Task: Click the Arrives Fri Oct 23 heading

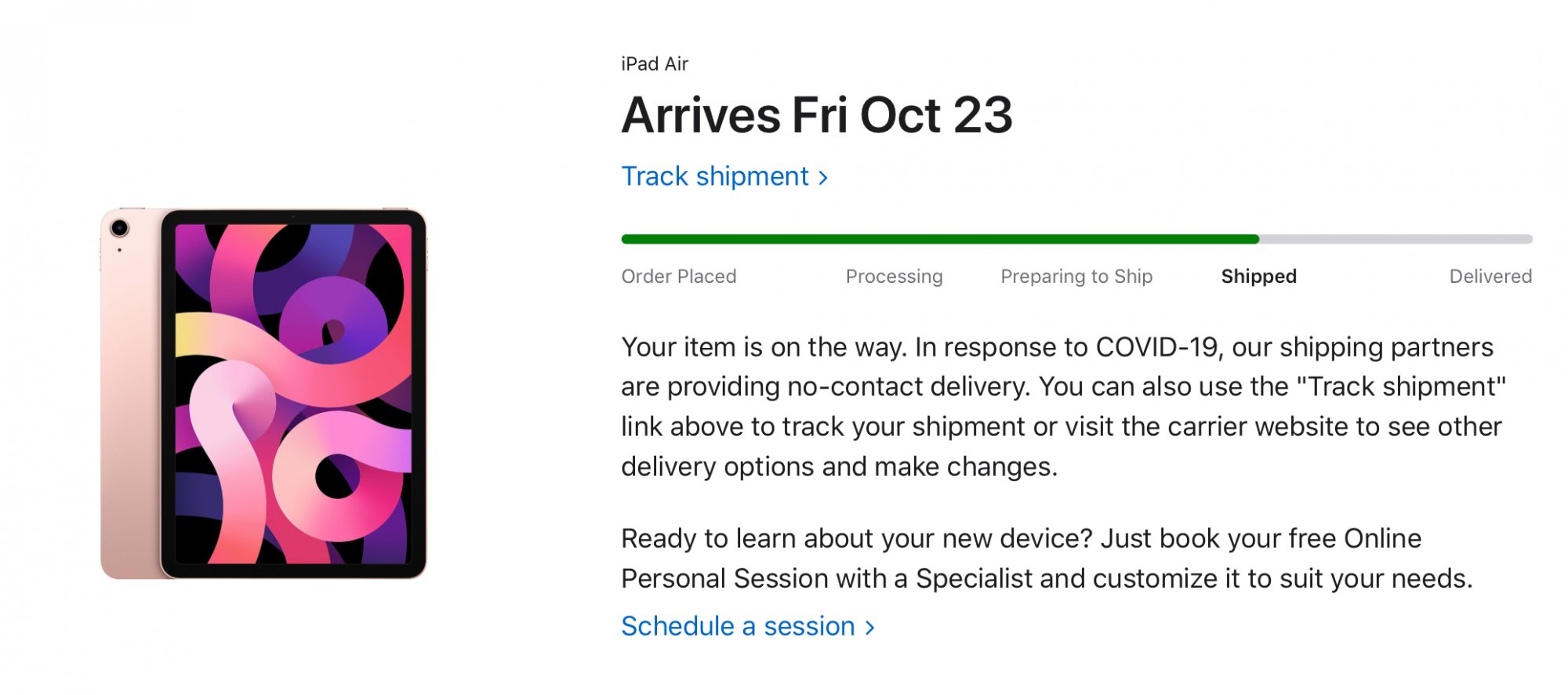Action: (816, 115)
